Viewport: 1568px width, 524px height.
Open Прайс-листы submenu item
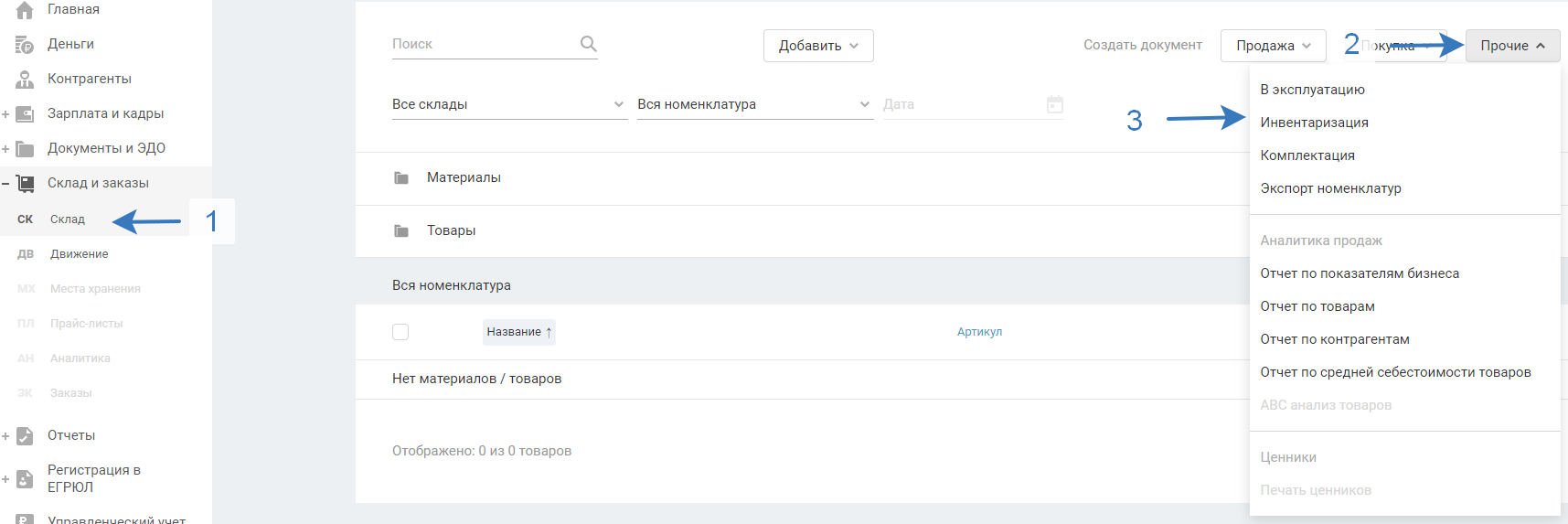tap(86, 324)
